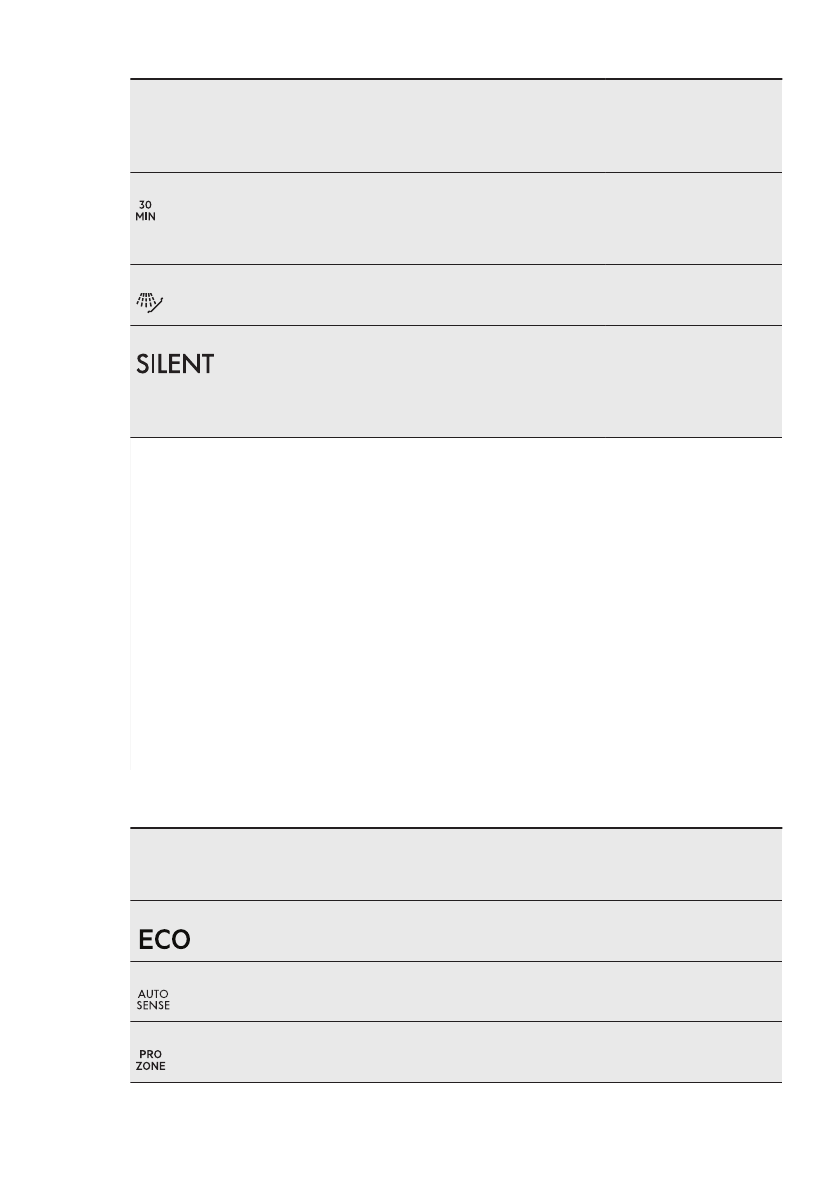Click the word AUTO above SENSE
839x1191 pixels.
153,995
